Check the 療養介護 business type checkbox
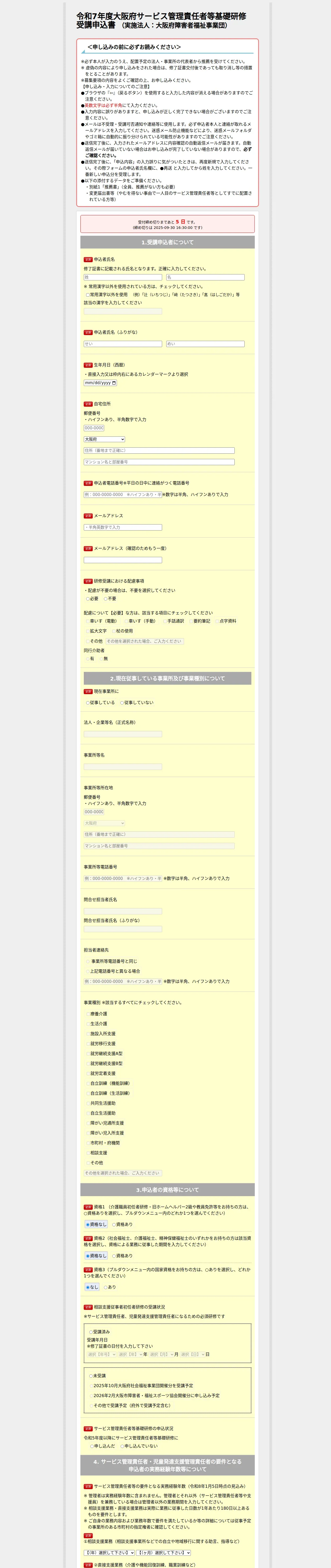The image size is (331, 1568). [88, 1014]
